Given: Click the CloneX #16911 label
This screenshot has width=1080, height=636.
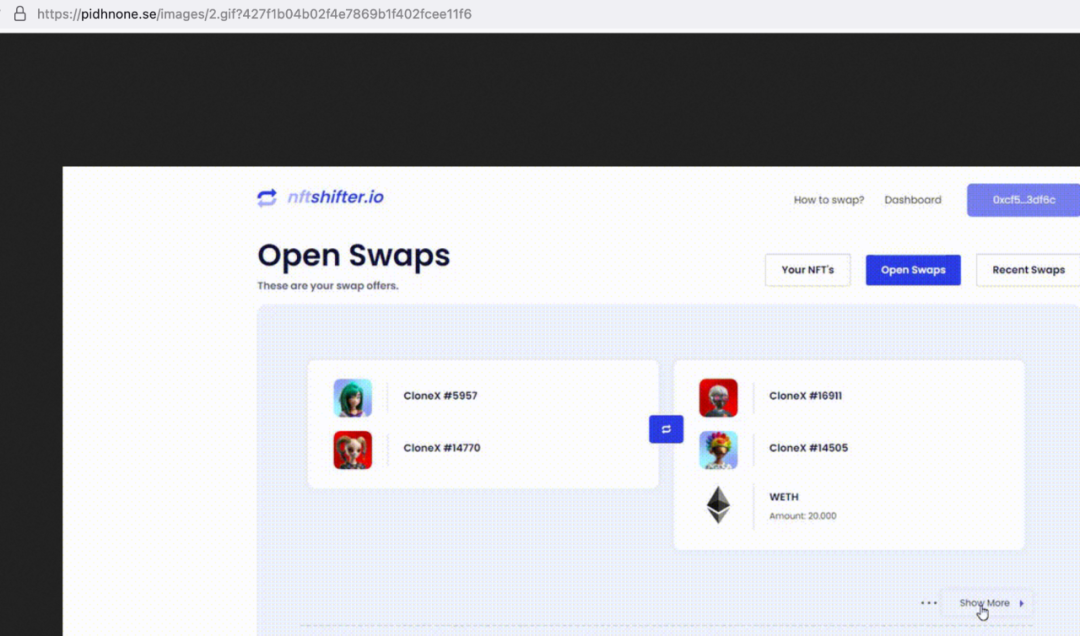Looking at the screenshot, I should point(805,396).
